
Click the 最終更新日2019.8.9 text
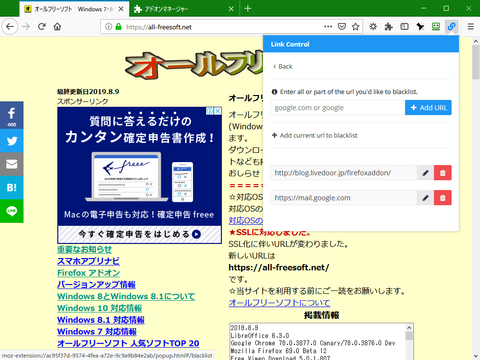tap(88, 91)
